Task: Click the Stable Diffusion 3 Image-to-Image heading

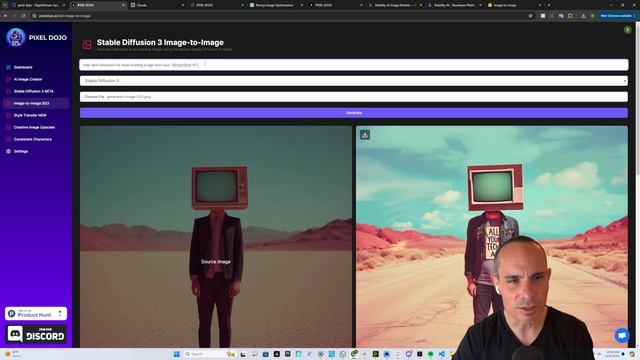Action: point(160,42)
